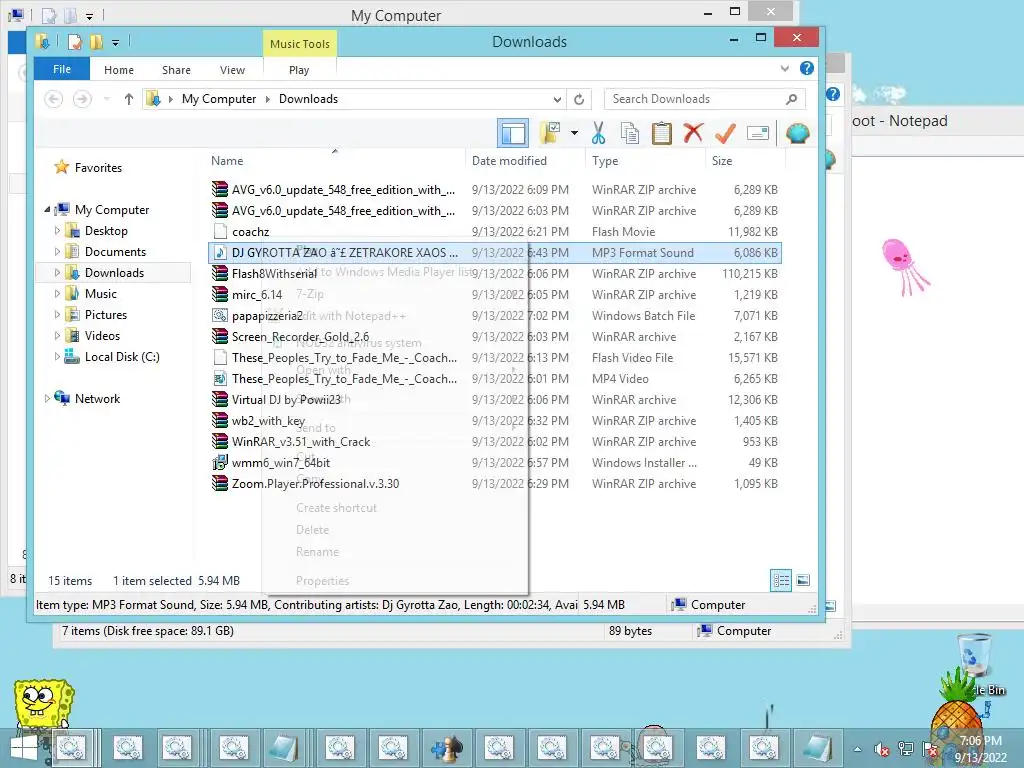Click the Copy pages icon
This screenshot has height=768, width=1024.
630,133
